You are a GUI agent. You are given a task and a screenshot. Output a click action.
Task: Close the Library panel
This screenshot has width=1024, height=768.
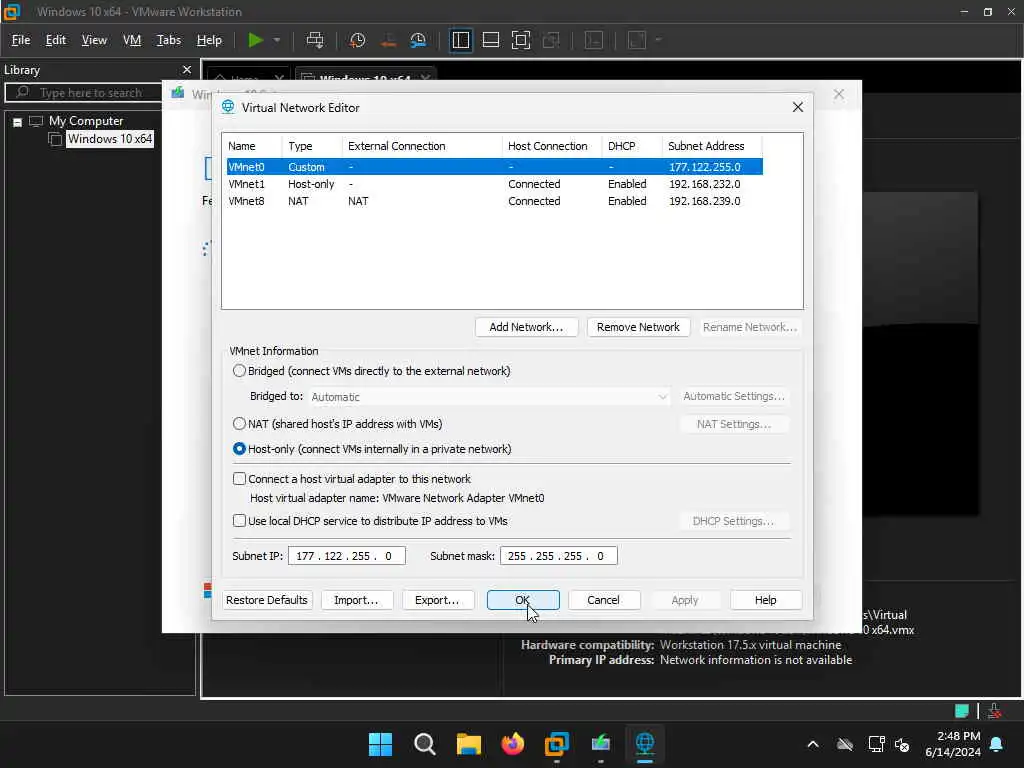pyautogui.click(x=187, y=69)
